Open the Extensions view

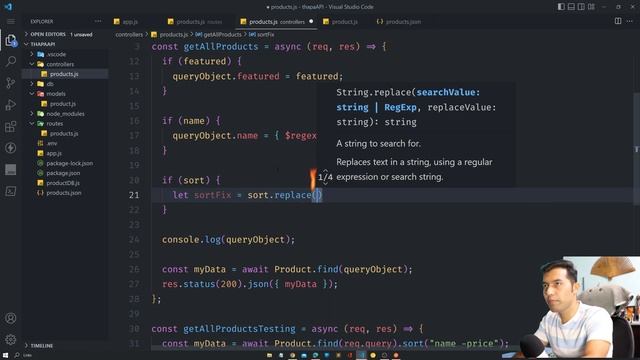[11, 127]
